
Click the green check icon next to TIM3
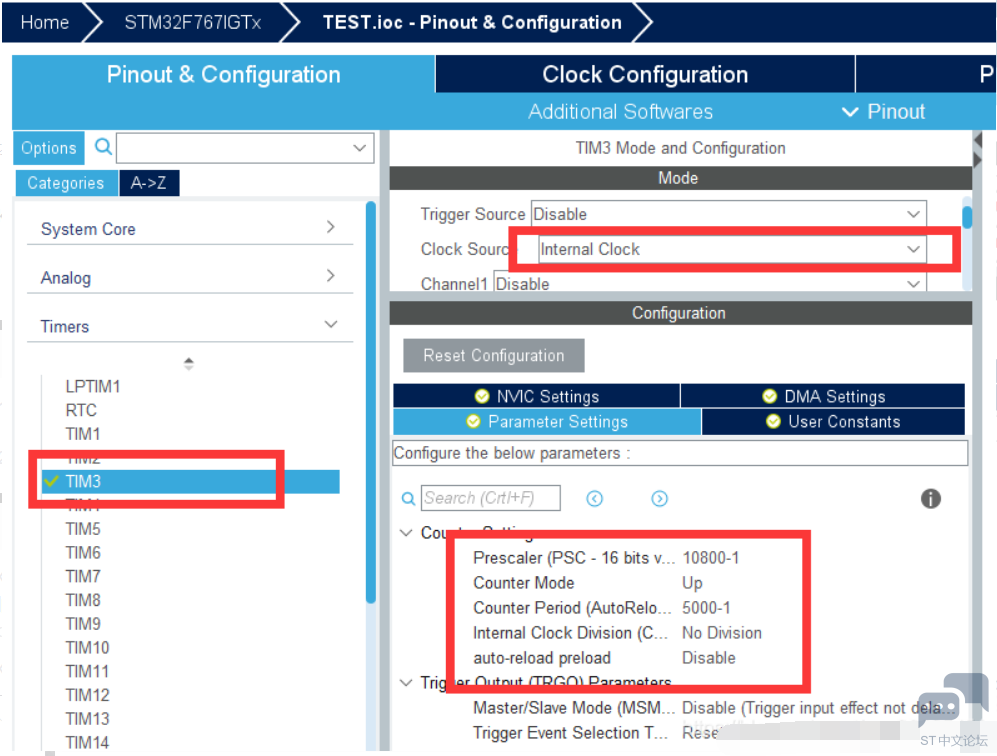[51, 481]
